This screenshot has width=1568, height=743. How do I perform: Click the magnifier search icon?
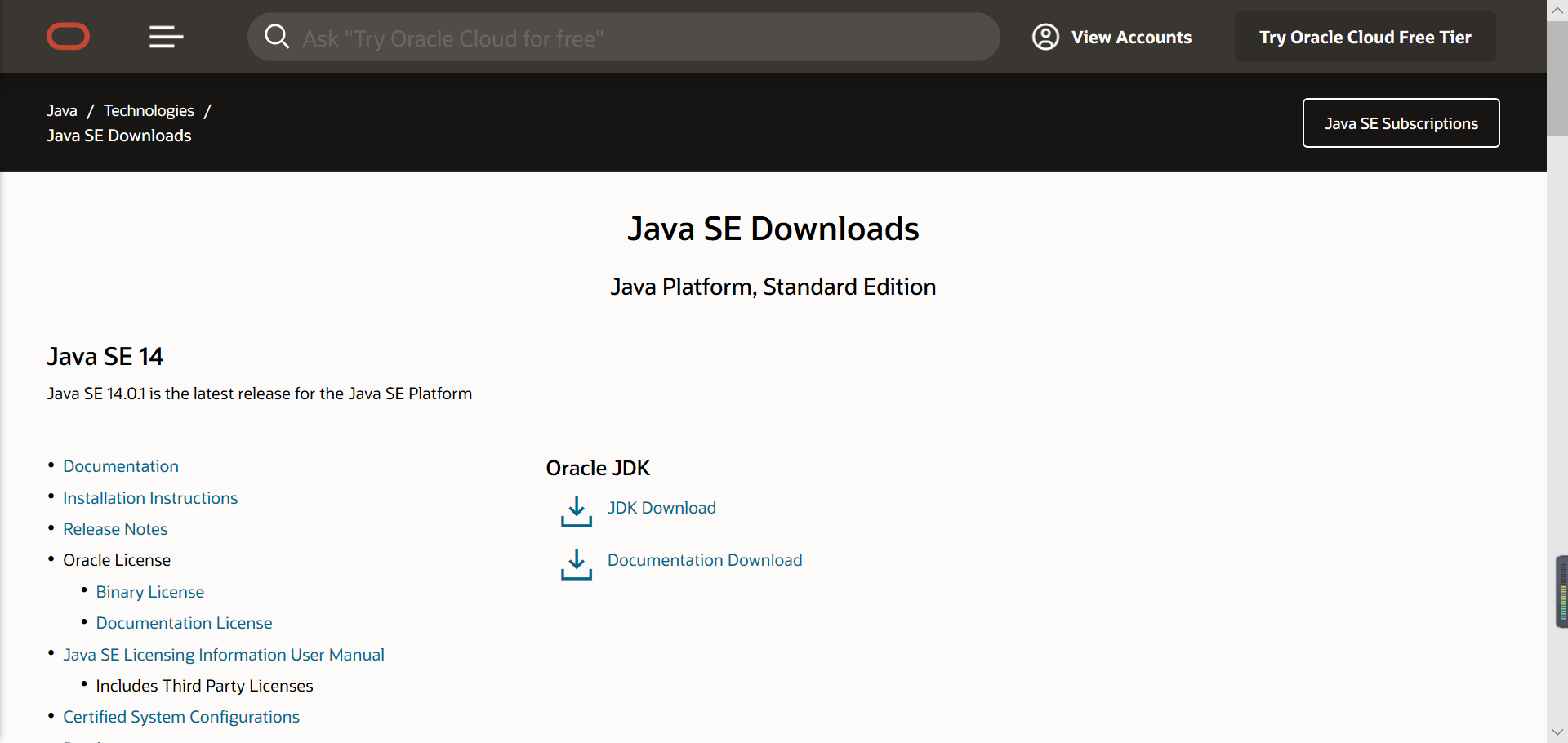277,37
